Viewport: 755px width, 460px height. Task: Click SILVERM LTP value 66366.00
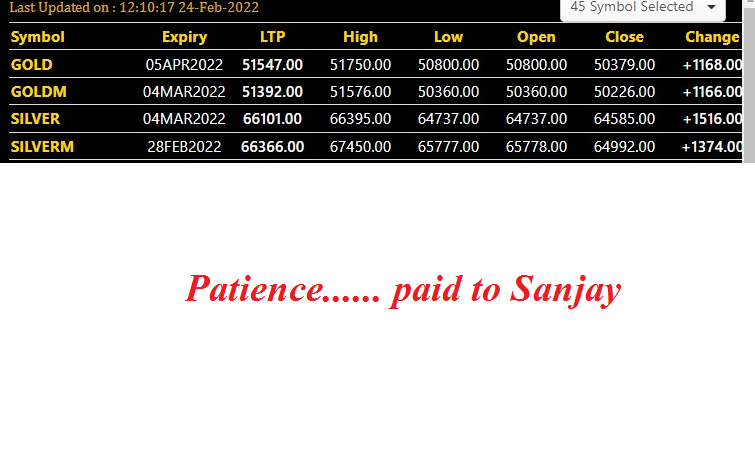[273, 146]
